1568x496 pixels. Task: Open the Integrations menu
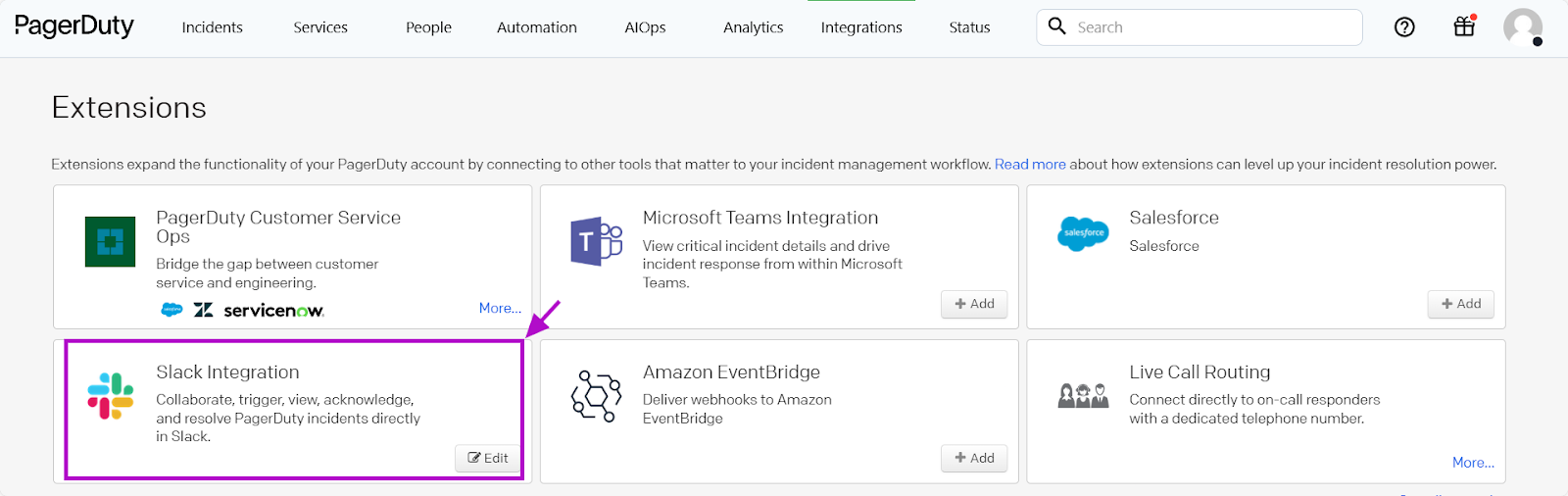(x=861, y=27)
